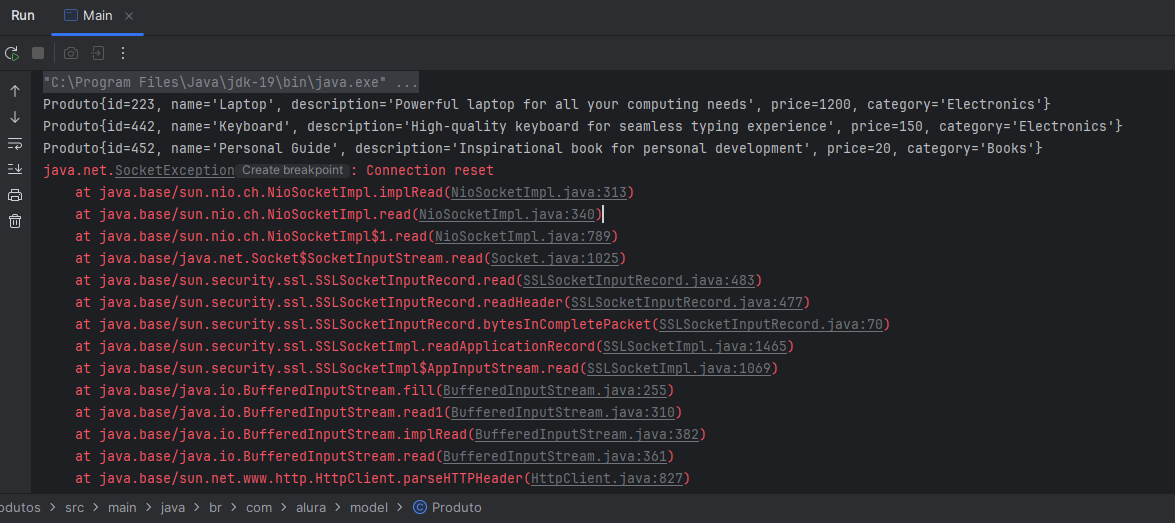Open the more options kebab menu
This screenshot has width=1175, height=523.
pyautogui.click(x=124, y=53)
